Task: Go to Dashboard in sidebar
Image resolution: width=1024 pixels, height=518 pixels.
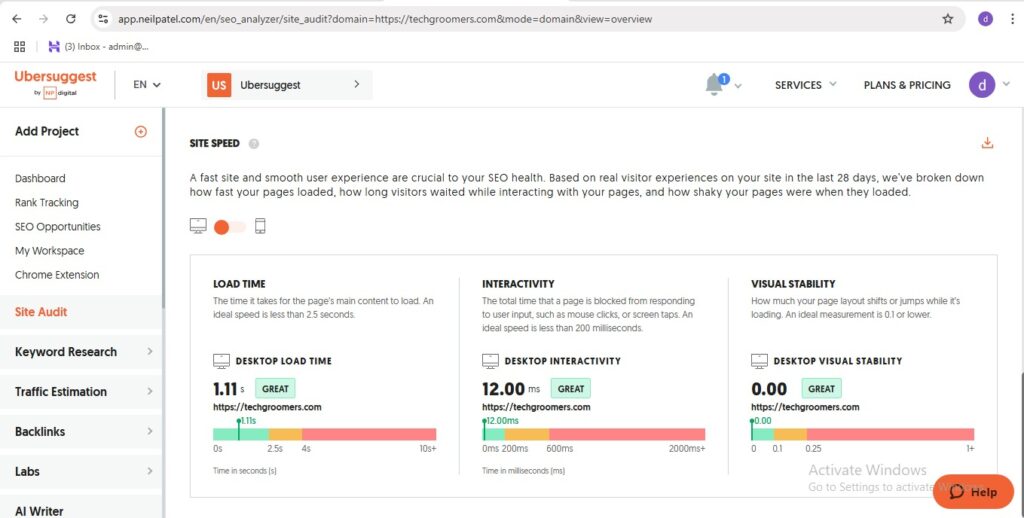Action: (40, 178)
